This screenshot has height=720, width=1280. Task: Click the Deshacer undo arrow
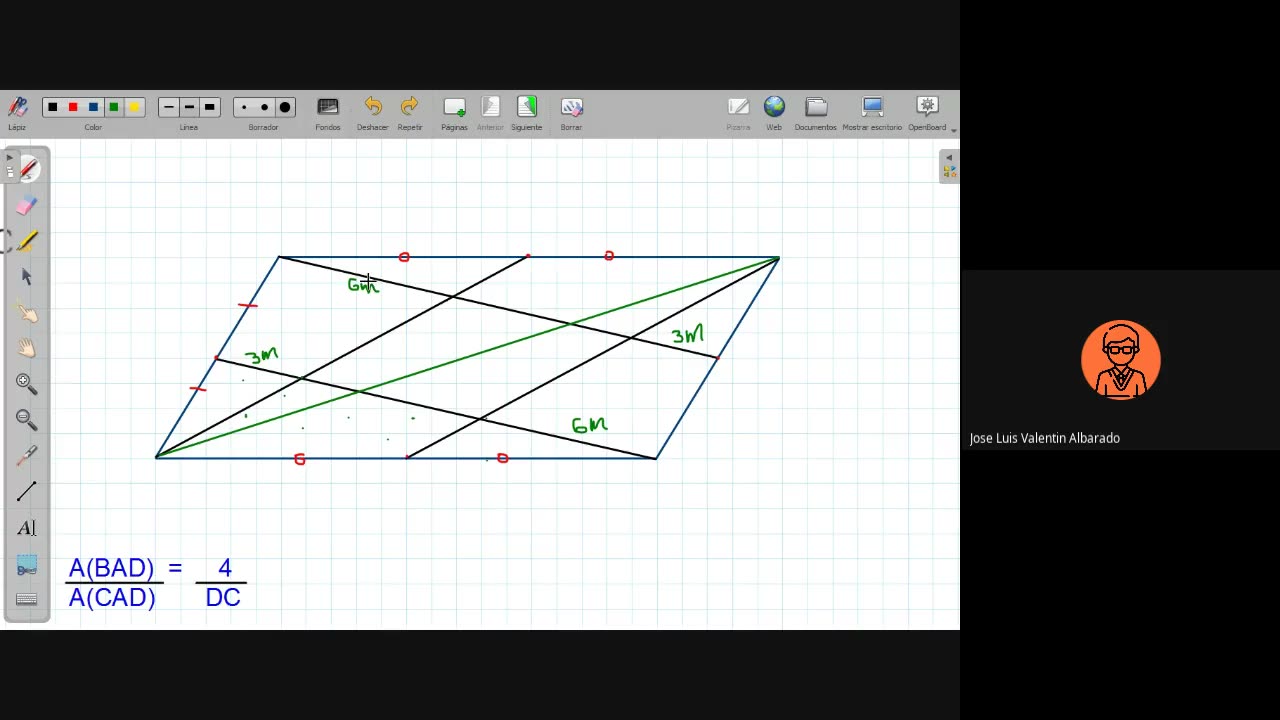tap(372, 107)
